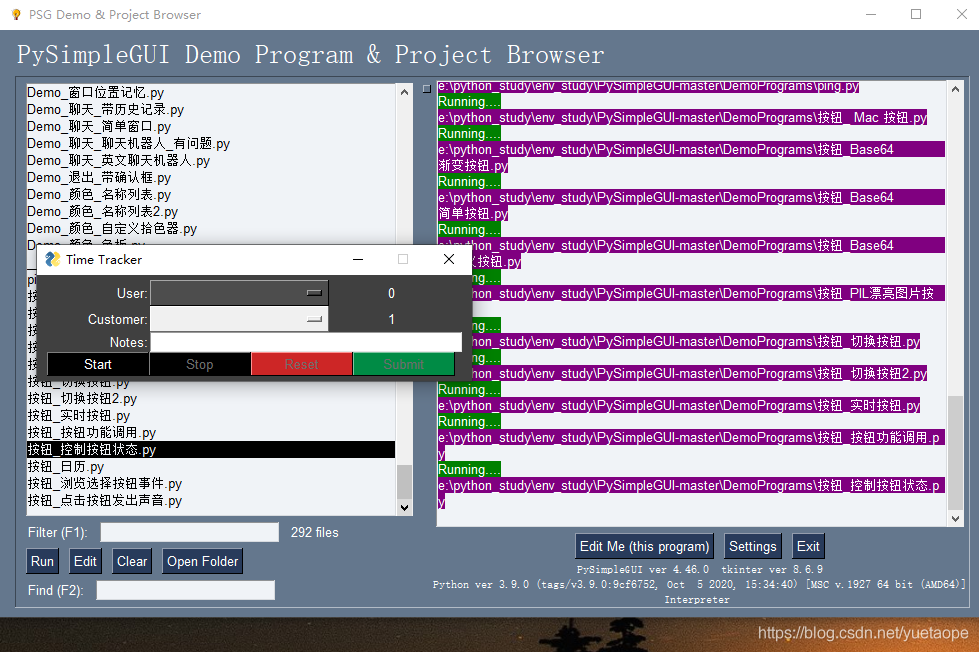
Task: Select Demo_颜色_名称列表2.py in file list
Action: click(x=211, y=211)
